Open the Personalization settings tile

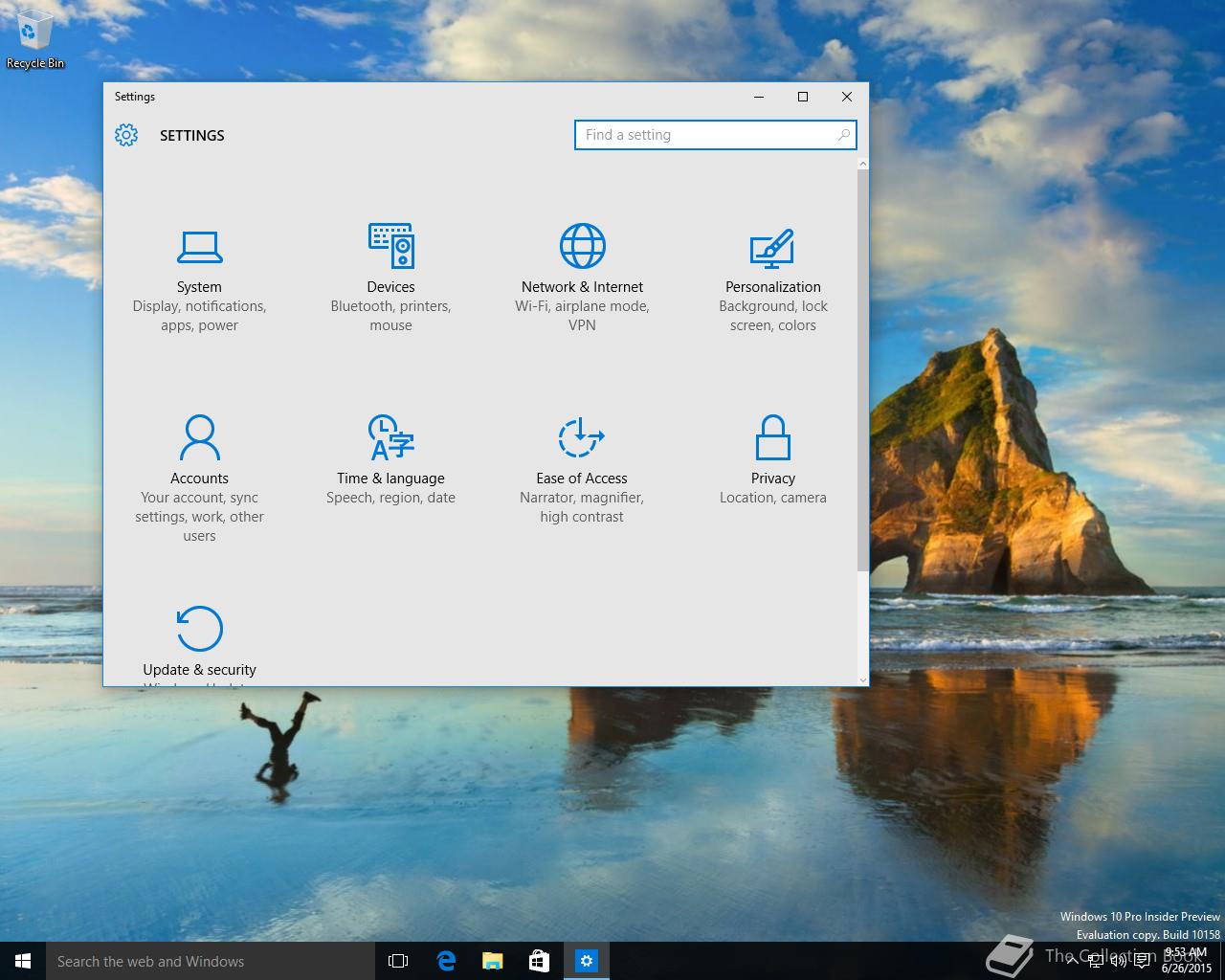click(x=773, y=278)
